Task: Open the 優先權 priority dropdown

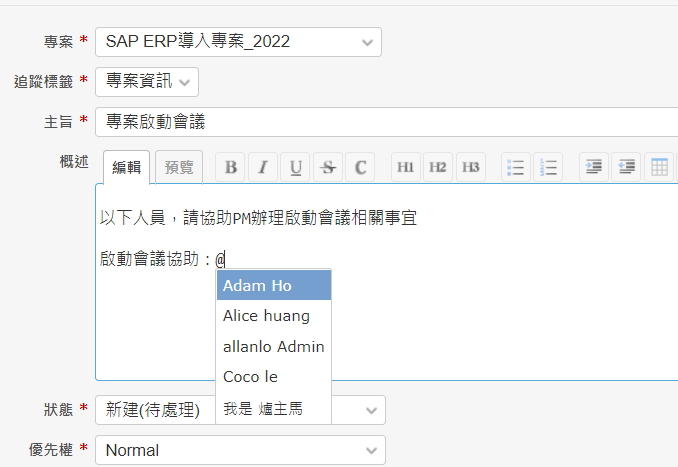Action: [x=240, y=450]
